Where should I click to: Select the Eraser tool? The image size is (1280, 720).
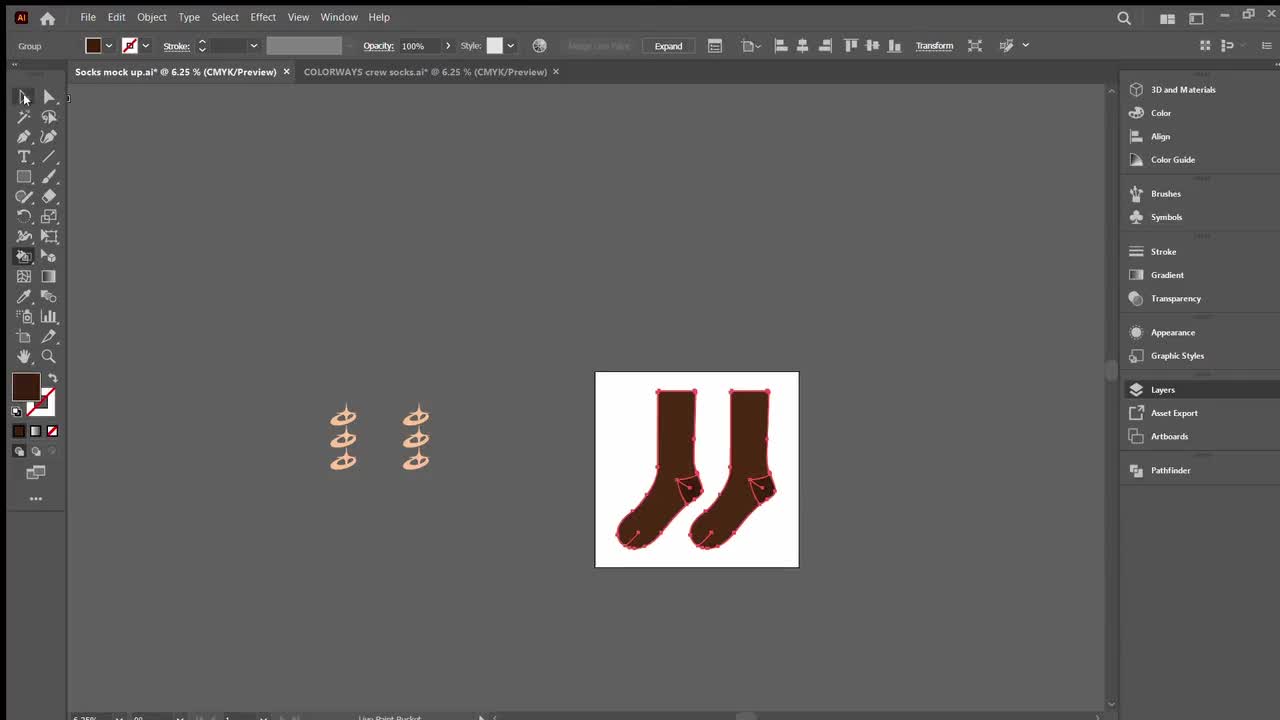(x=49, y=197)
